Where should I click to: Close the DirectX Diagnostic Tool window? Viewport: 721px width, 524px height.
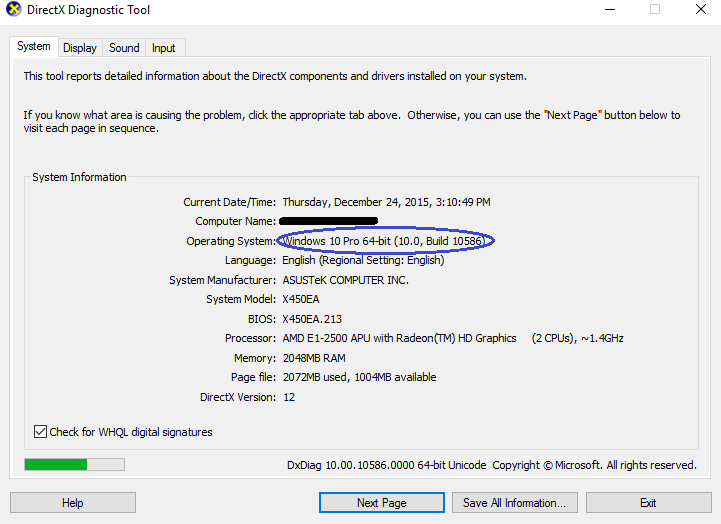(x=701, y=10)
